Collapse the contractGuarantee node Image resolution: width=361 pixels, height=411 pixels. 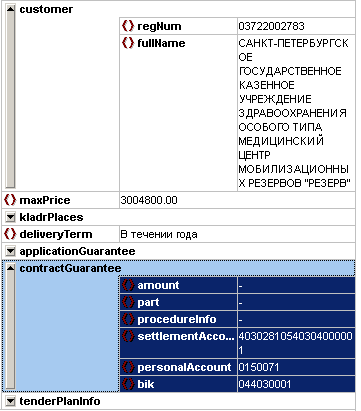point(11,268)
